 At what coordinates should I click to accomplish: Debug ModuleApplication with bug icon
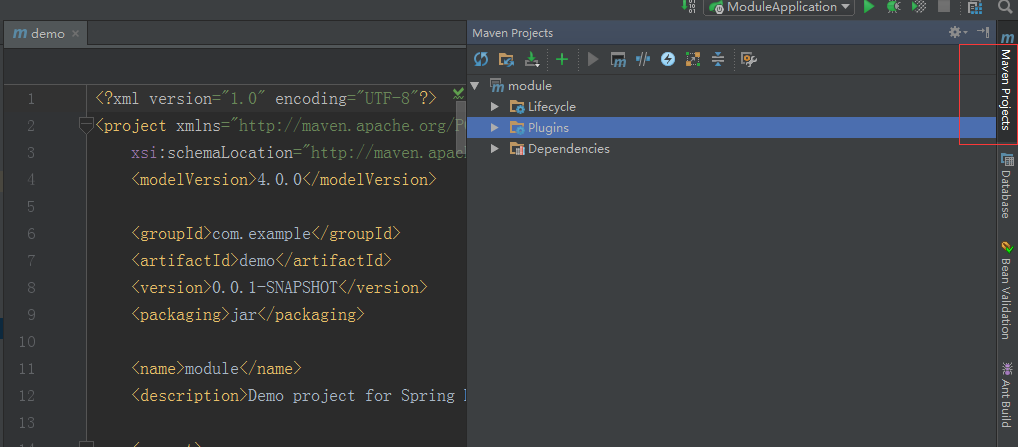pos(894,6)
